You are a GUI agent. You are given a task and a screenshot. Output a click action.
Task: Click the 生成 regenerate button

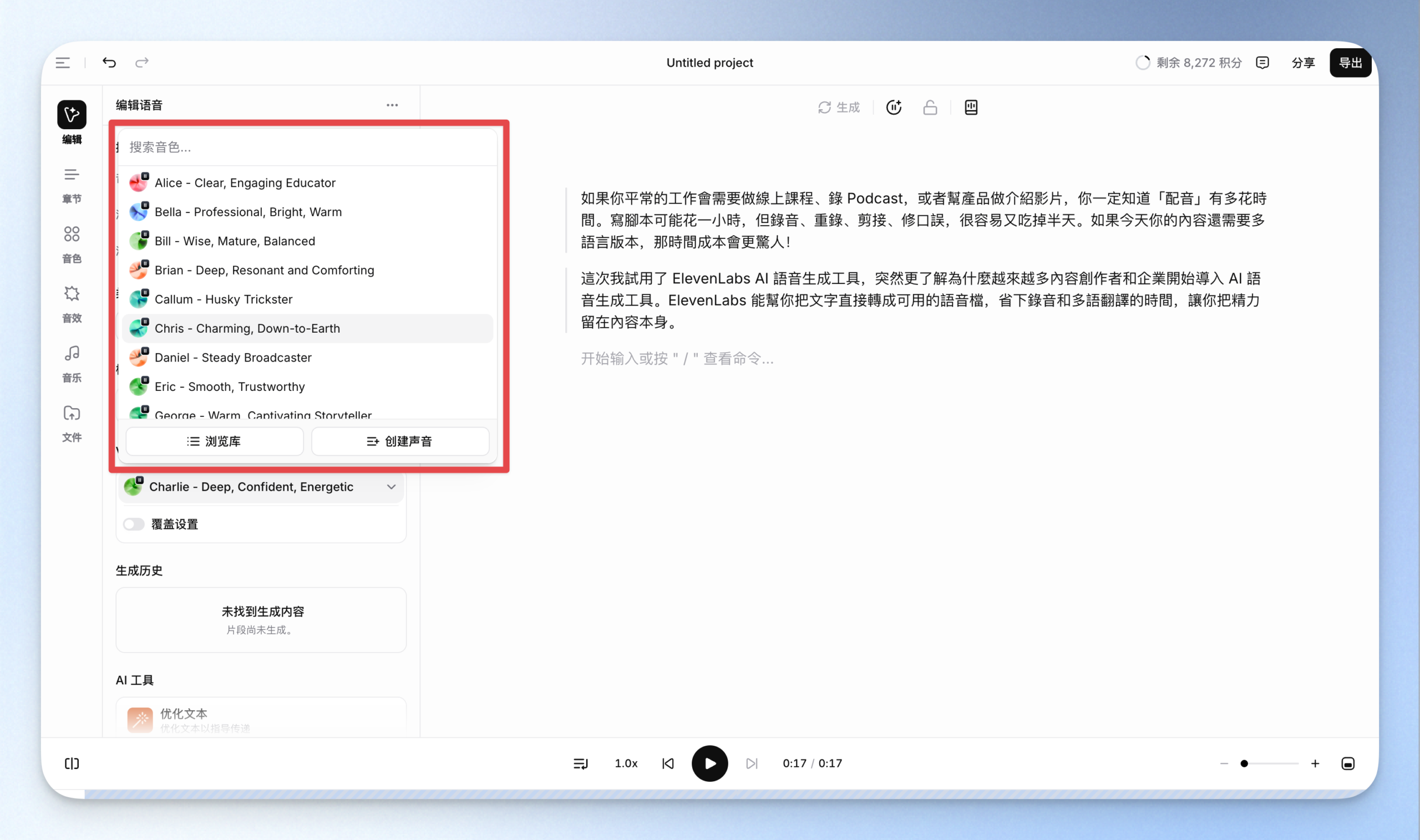(x=839, y=108)
